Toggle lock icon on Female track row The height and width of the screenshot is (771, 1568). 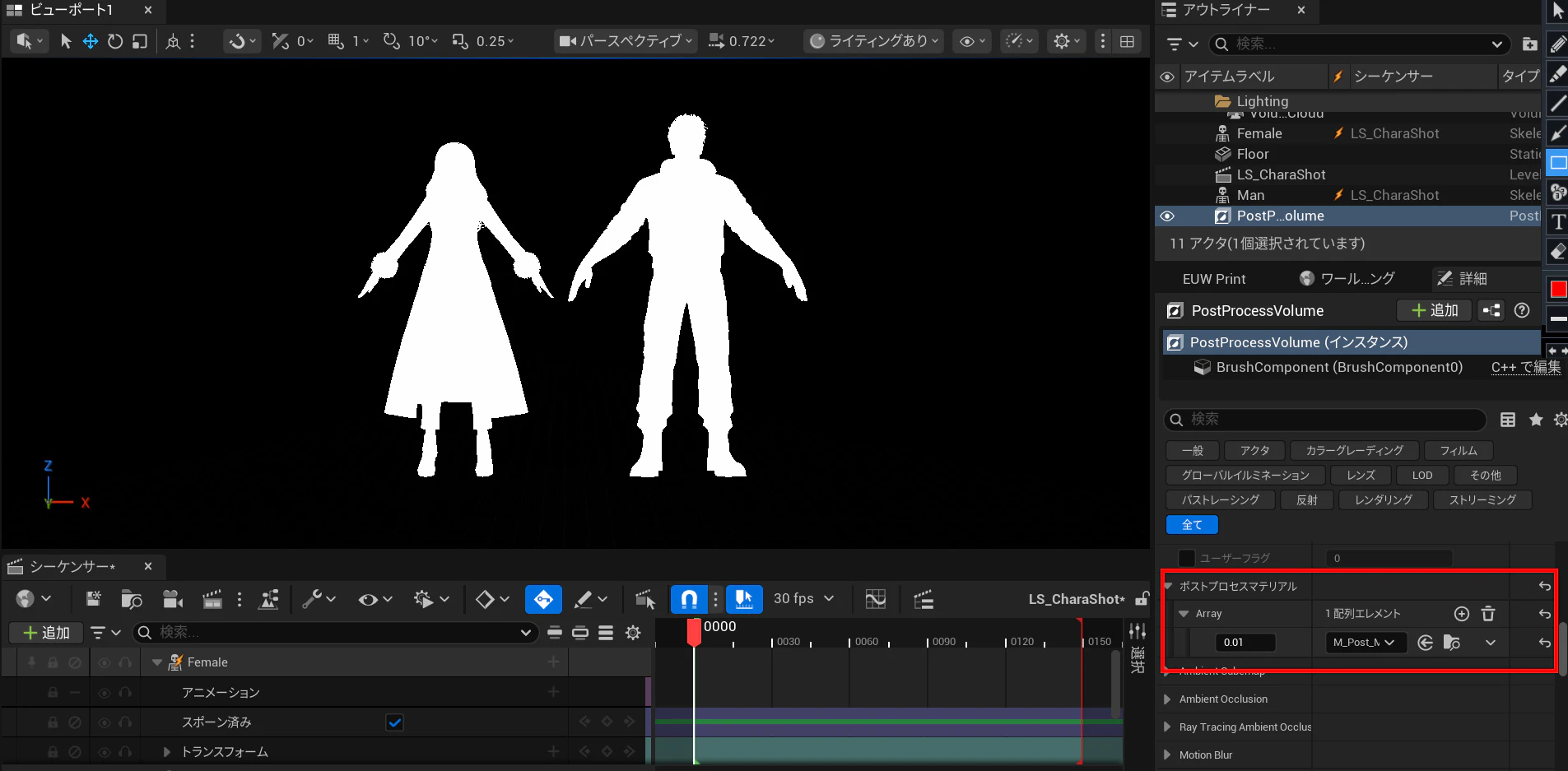pyautogui.click(x=53, y=662)
